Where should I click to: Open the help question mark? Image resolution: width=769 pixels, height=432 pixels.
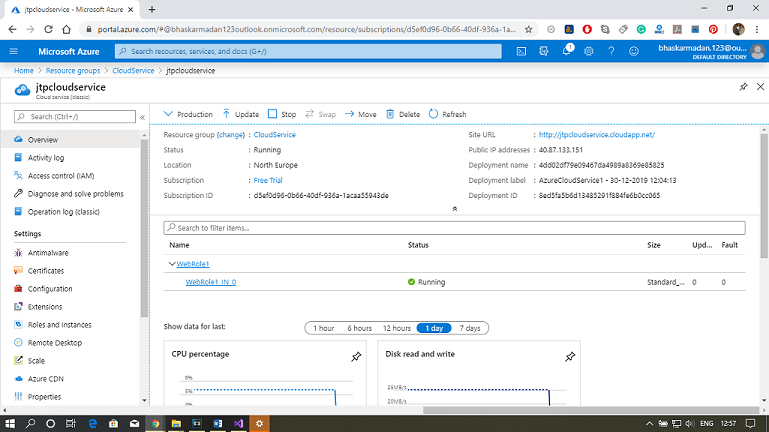[611, 51]
